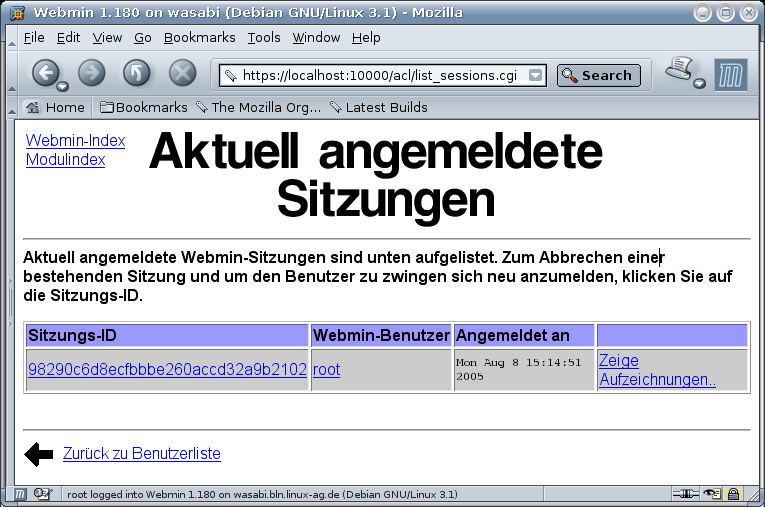This screenshot has height=507, width=765.
Task: Collapse the menu bar grippy handle
Action: click(12, 38)
